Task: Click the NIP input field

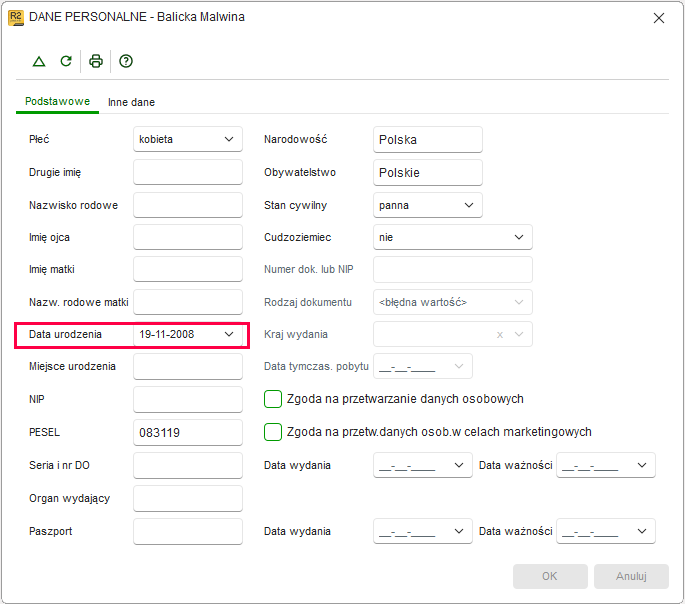Action: pyautogui.click(x=188, y=400)
